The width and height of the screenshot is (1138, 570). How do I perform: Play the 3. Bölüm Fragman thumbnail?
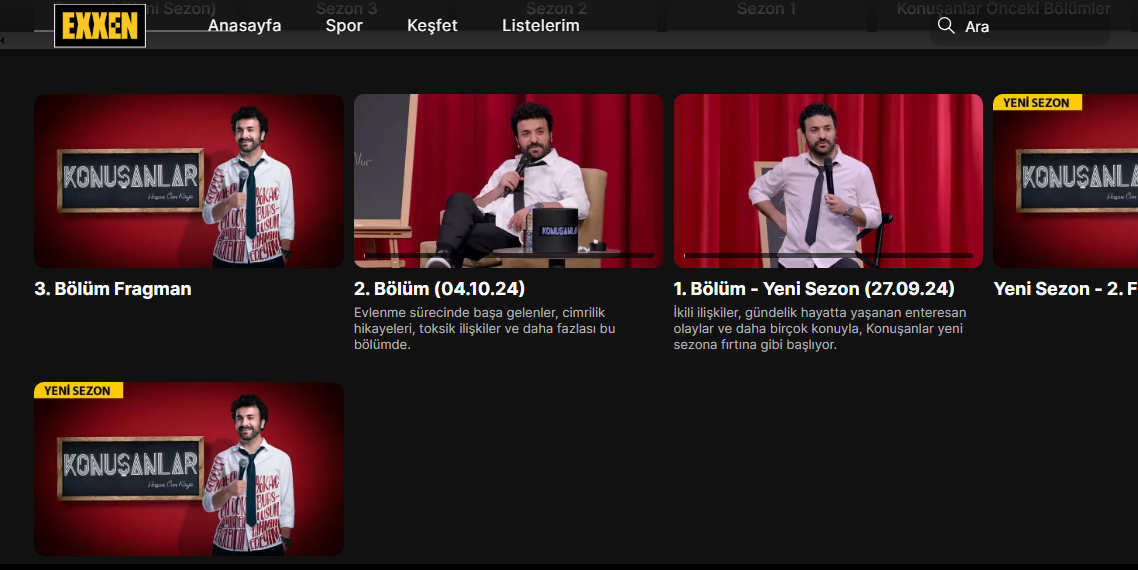click(189, 181)
